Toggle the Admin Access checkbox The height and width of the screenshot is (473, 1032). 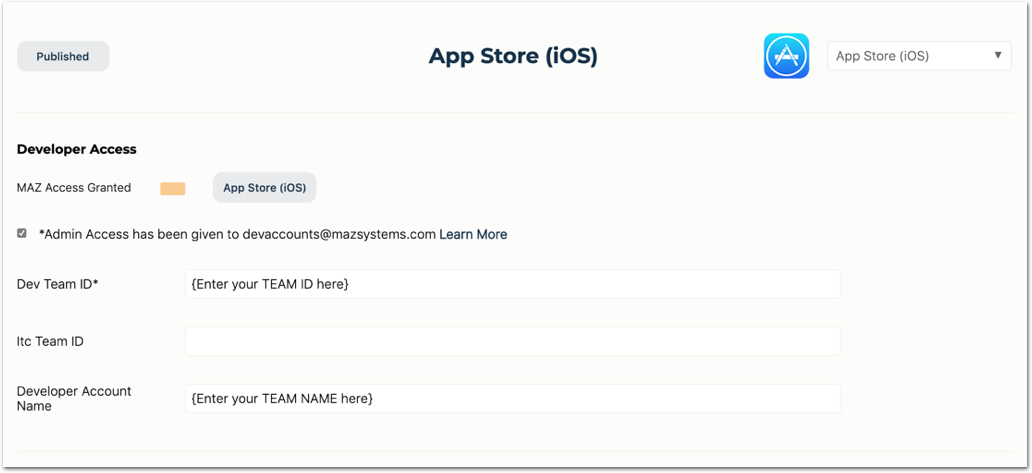click(x=22, y=234)
